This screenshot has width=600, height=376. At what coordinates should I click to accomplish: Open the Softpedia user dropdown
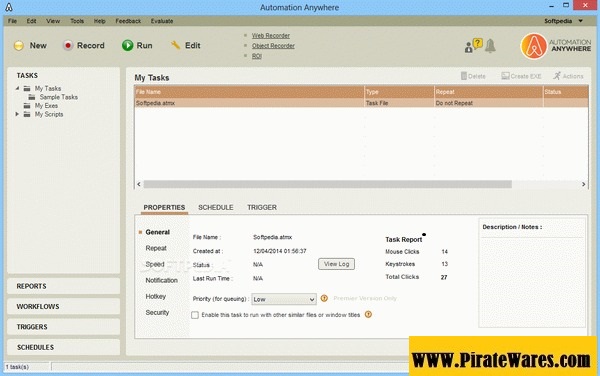[x=563, y=21]
